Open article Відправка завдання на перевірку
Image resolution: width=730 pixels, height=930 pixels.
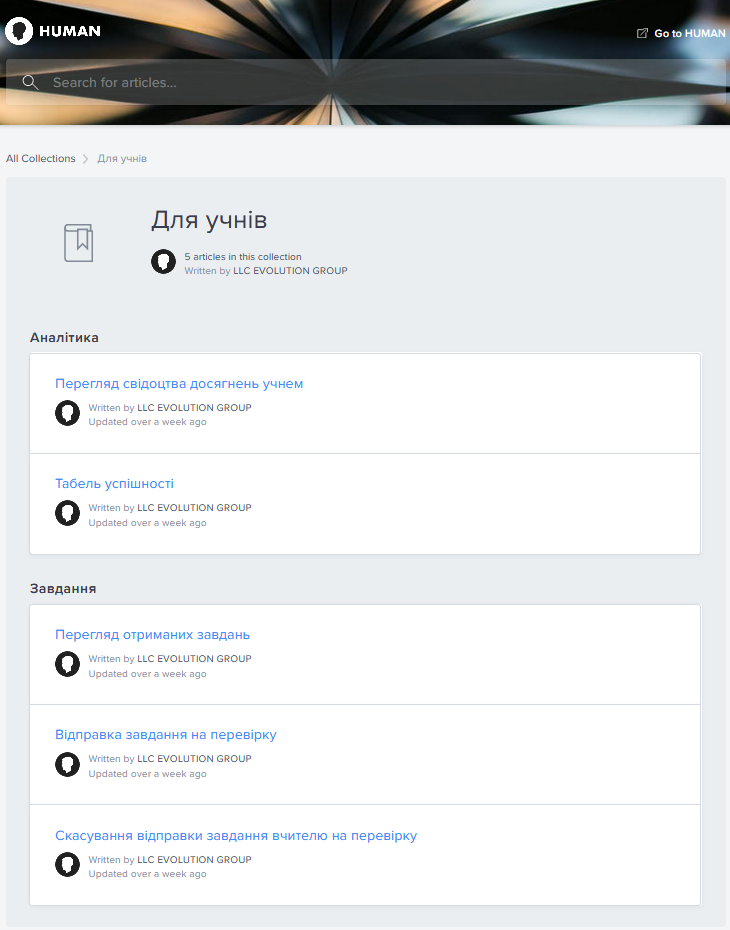tap(166, 735)
